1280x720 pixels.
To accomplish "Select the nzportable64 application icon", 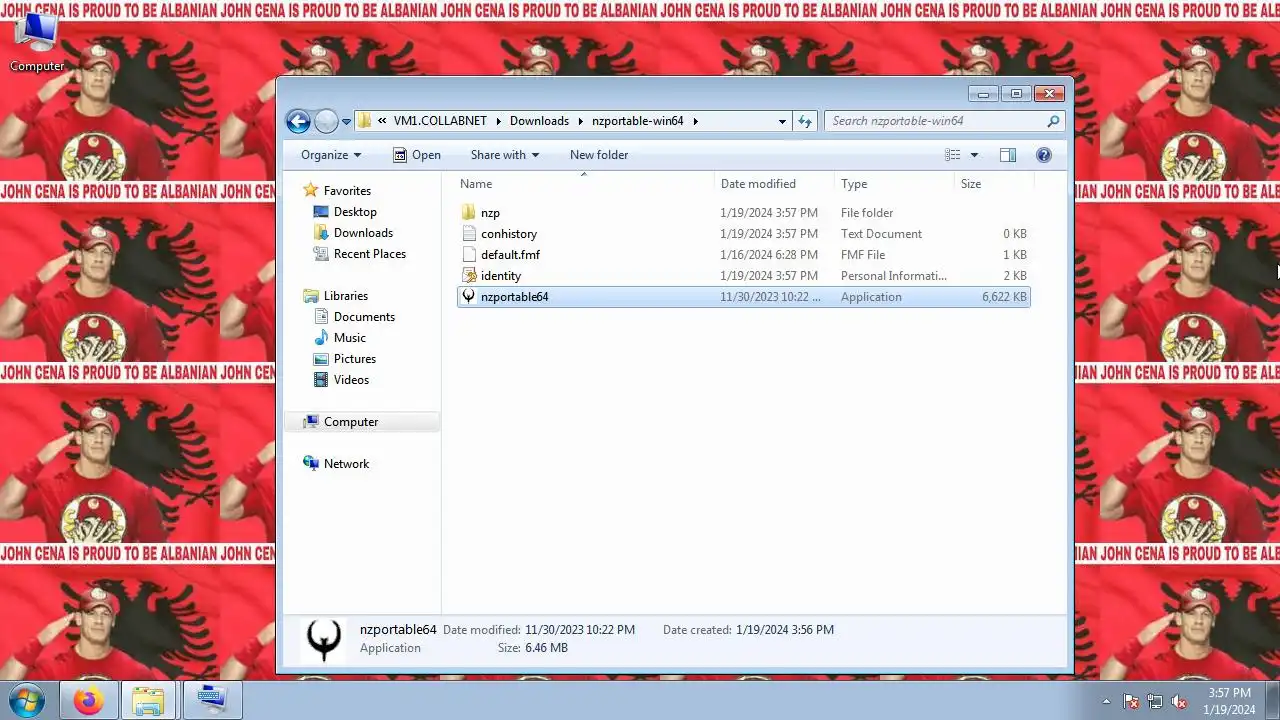I will 468,297.
